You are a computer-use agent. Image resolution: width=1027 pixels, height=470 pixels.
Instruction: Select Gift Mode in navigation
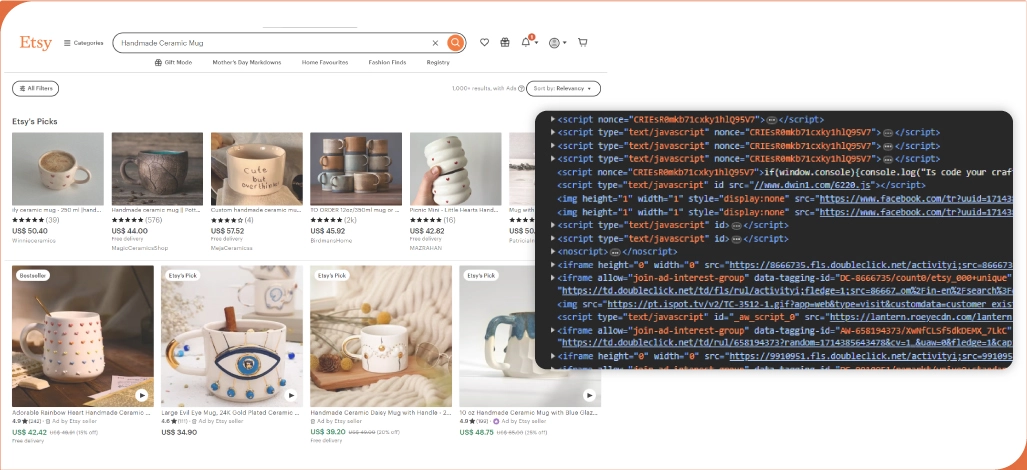173,63
